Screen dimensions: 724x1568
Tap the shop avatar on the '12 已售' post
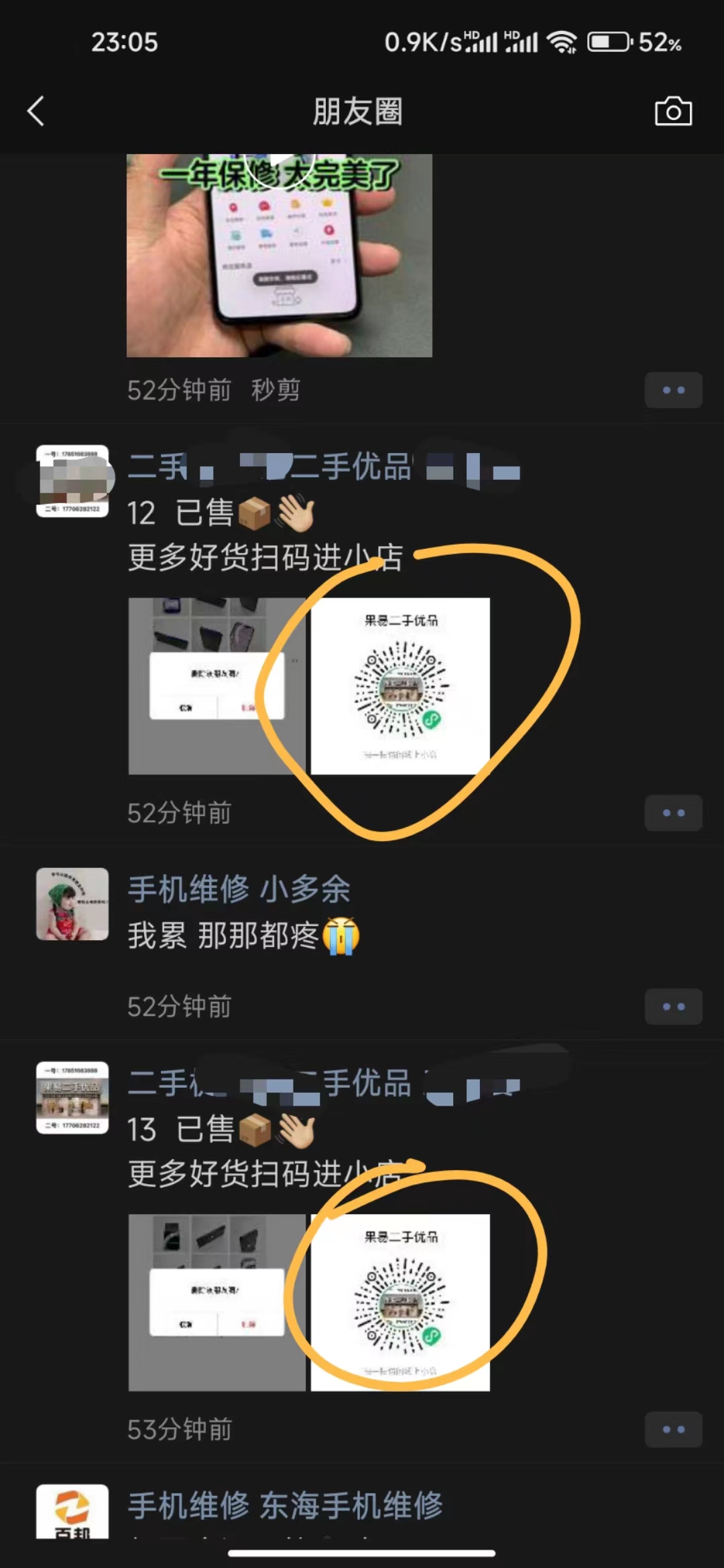point(72,481)
